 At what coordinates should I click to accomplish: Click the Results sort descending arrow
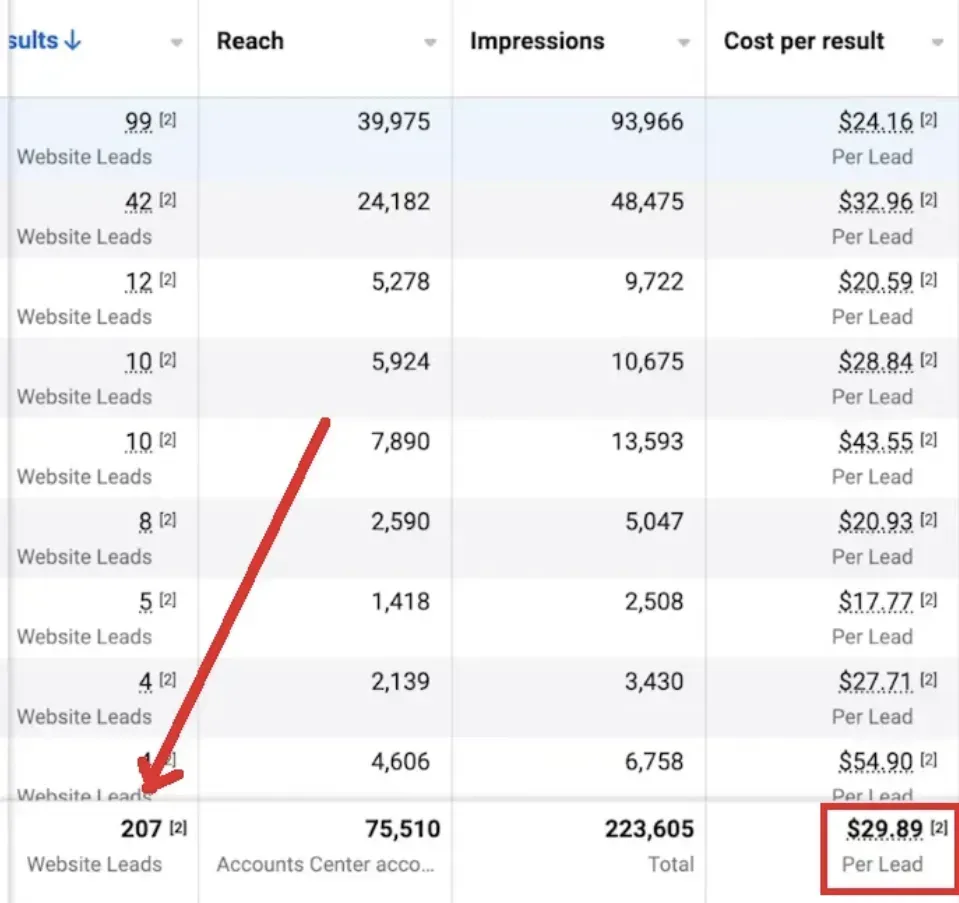(x=71, y=41)
